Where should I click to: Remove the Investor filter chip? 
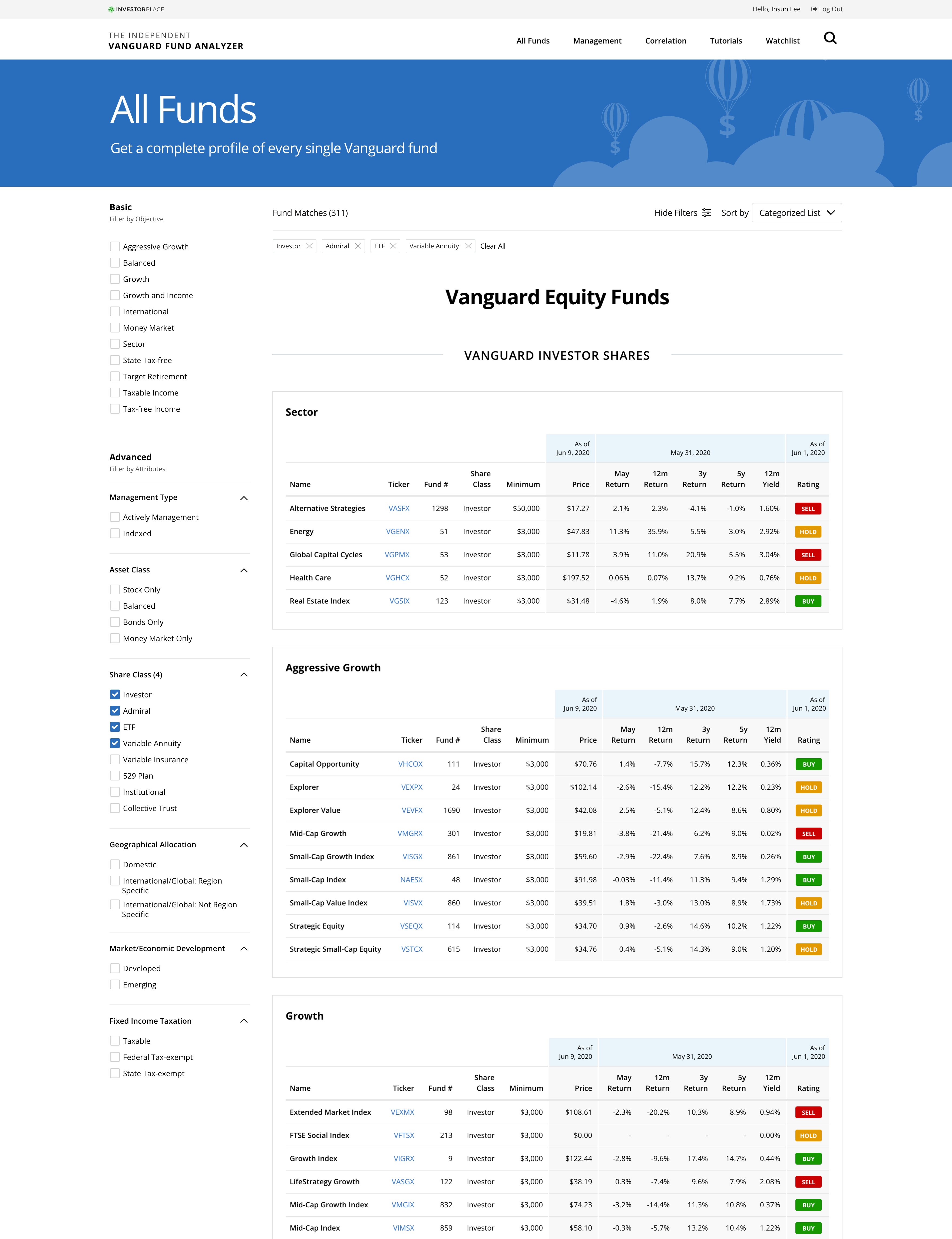(x=309, y=246)
